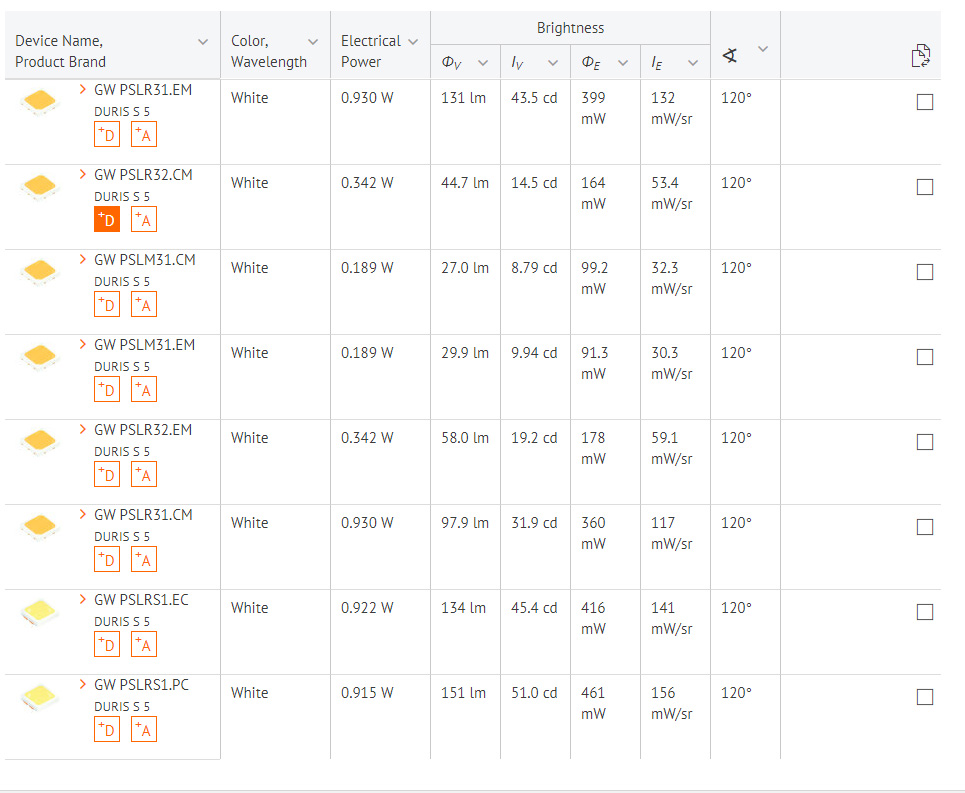Open the luminous flux ΦV column dropdown
The height and width of the screenshot is (793, 965).
[483, 63]
